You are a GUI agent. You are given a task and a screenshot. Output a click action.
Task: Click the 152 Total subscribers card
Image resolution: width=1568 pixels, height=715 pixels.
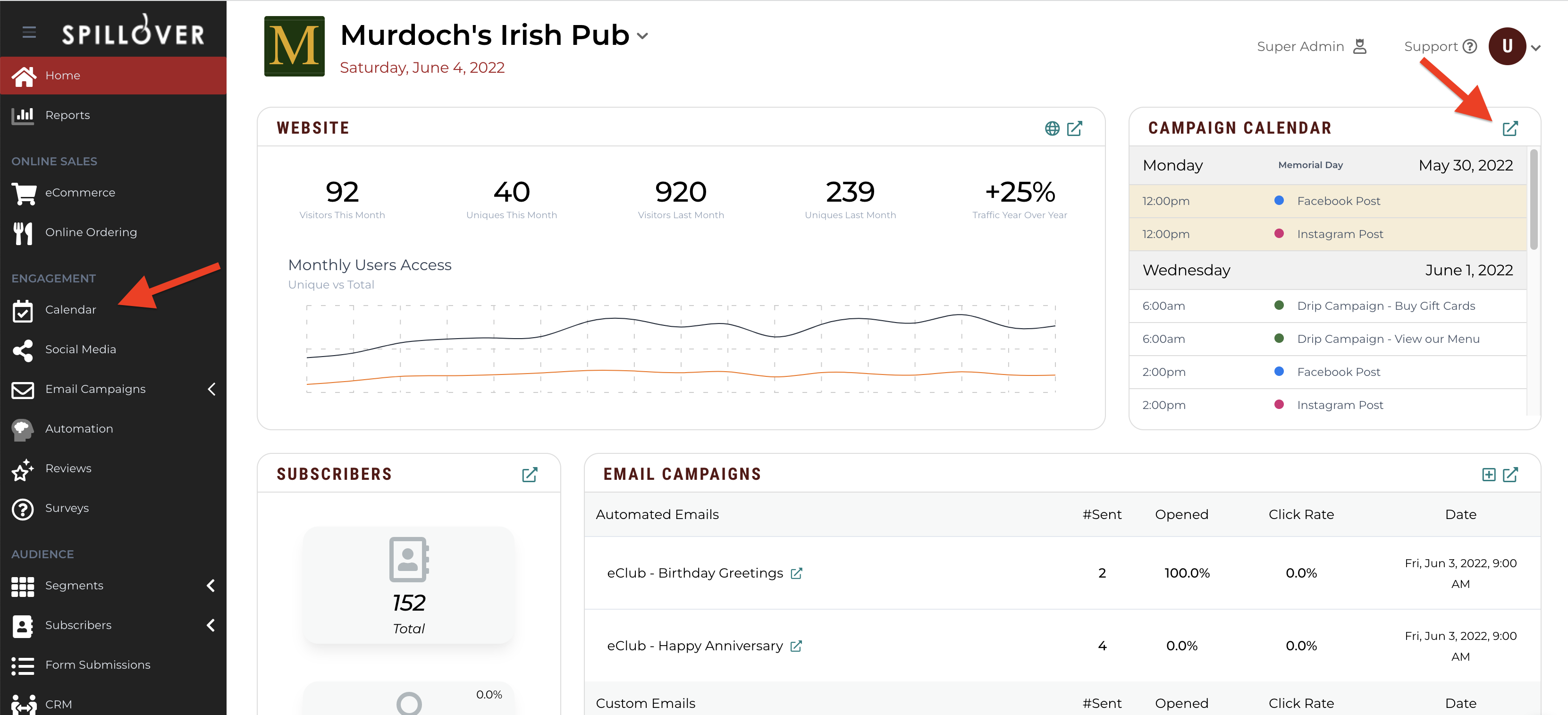[x=408, y=585]
